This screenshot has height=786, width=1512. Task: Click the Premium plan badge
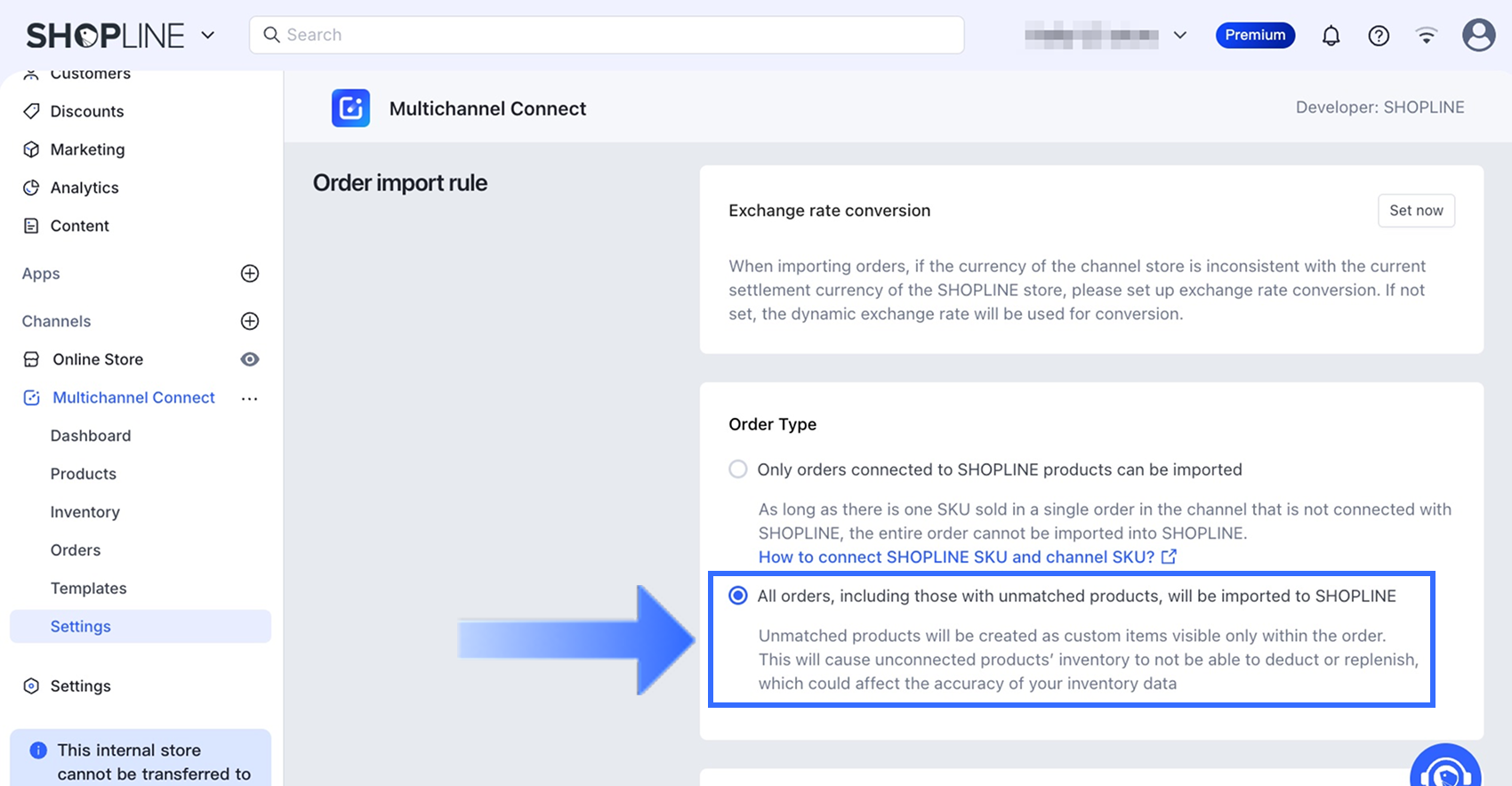[x=1255, y=36]
